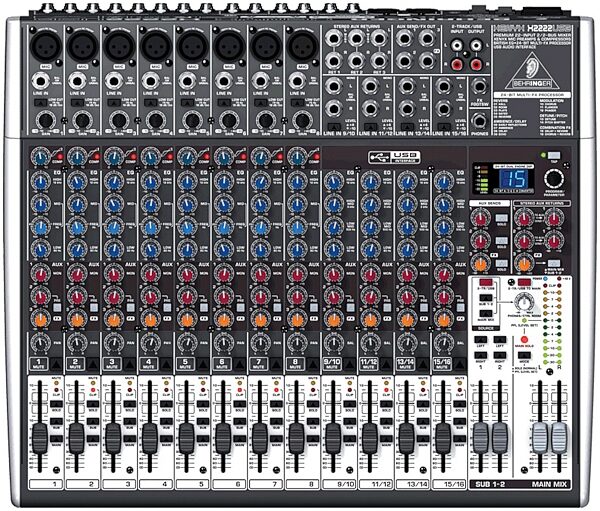Click the channel 1 PAN knob
The image size is (600, 511).
[40, 342]
